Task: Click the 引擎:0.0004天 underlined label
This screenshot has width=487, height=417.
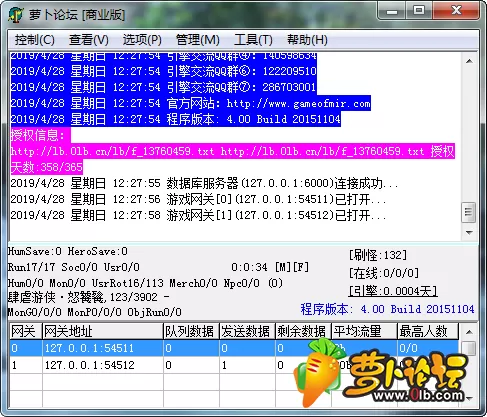Action: click(x=393, y=291)
